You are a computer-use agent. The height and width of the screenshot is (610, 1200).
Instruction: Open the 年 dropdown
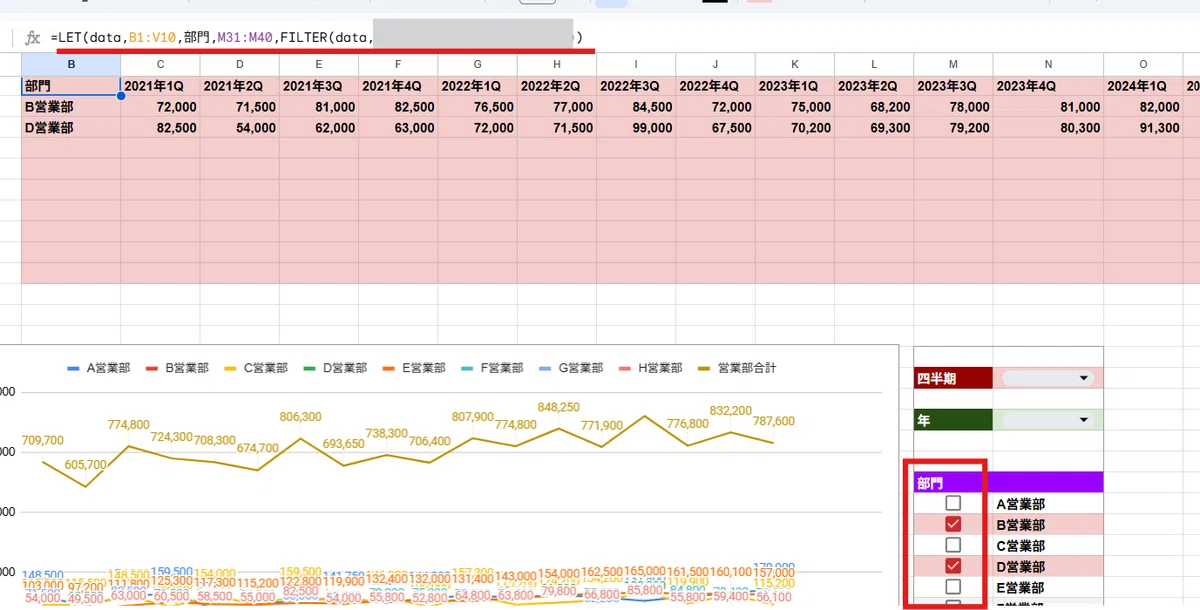[x=1047, y=420]
